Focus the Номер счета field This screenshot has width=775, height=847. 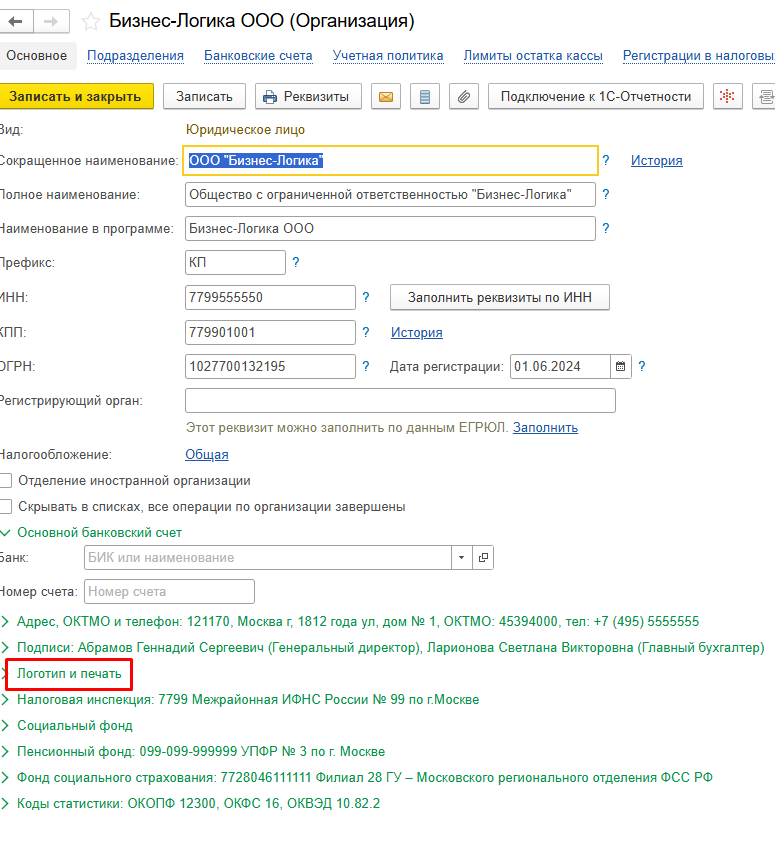[x=169, y=591]
